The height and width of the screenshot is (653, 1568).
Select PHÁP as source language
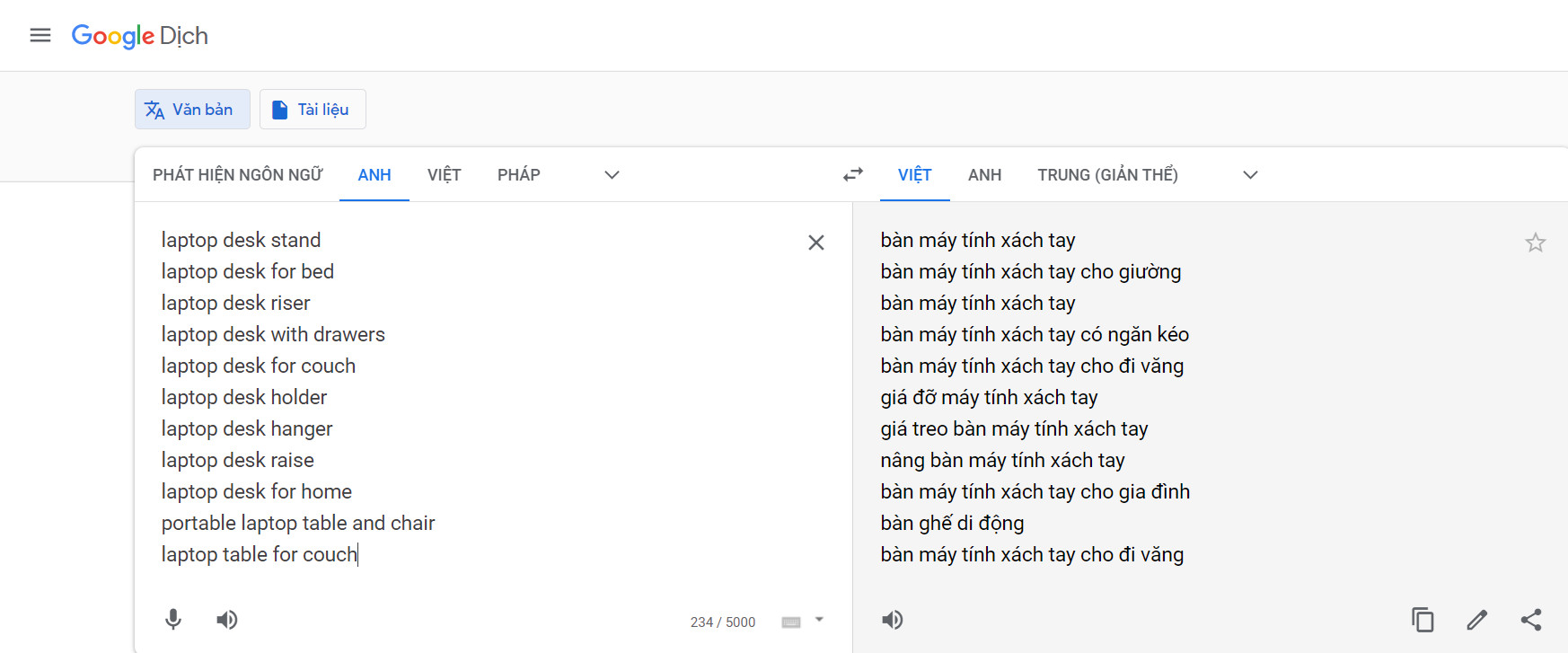coord(519,174)
